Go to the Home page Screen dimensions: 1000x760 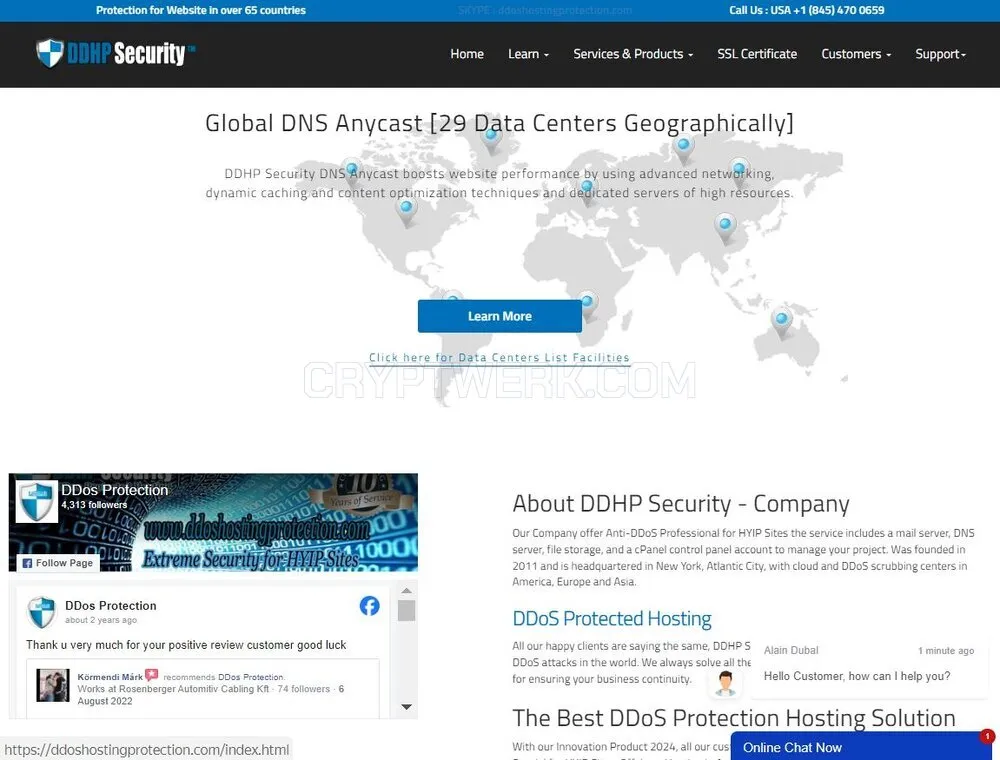467,54
